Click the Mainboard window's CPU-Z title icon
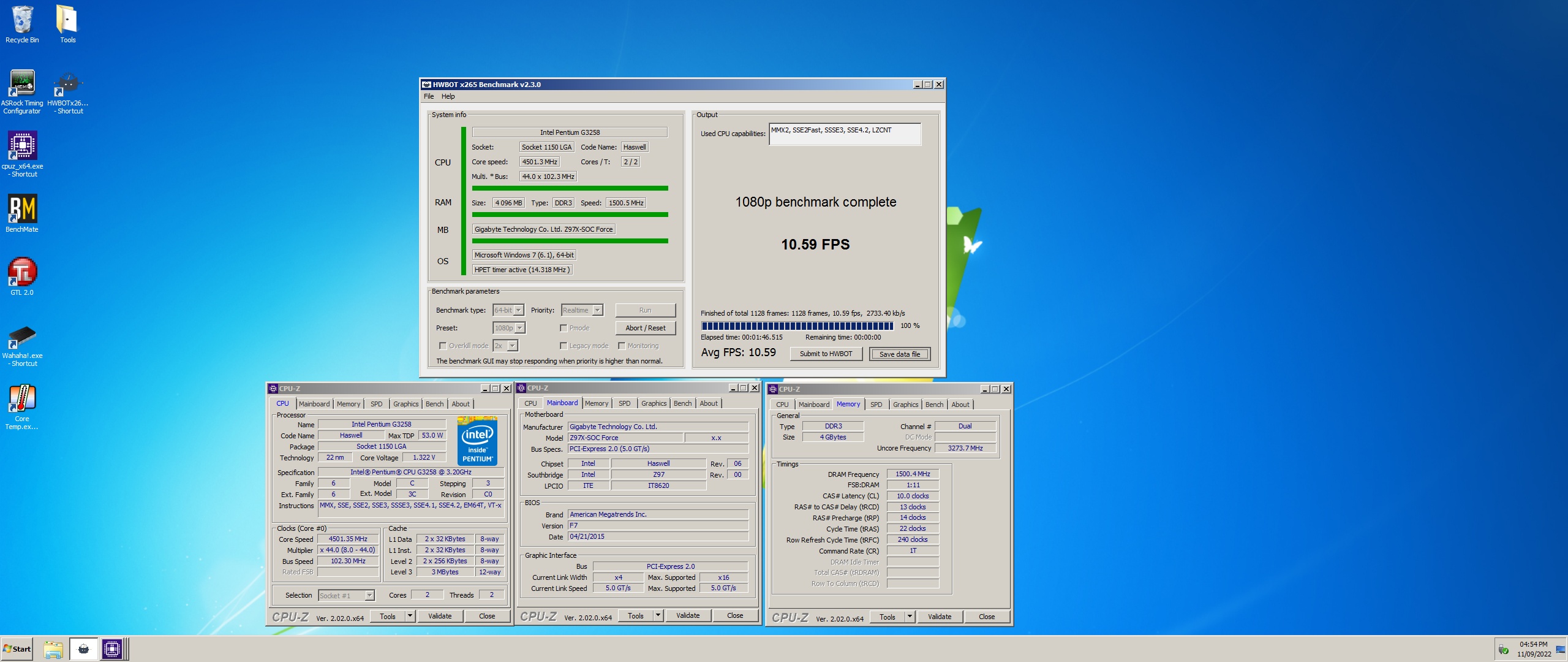1568x662 pixels. (x=521, y=388)
